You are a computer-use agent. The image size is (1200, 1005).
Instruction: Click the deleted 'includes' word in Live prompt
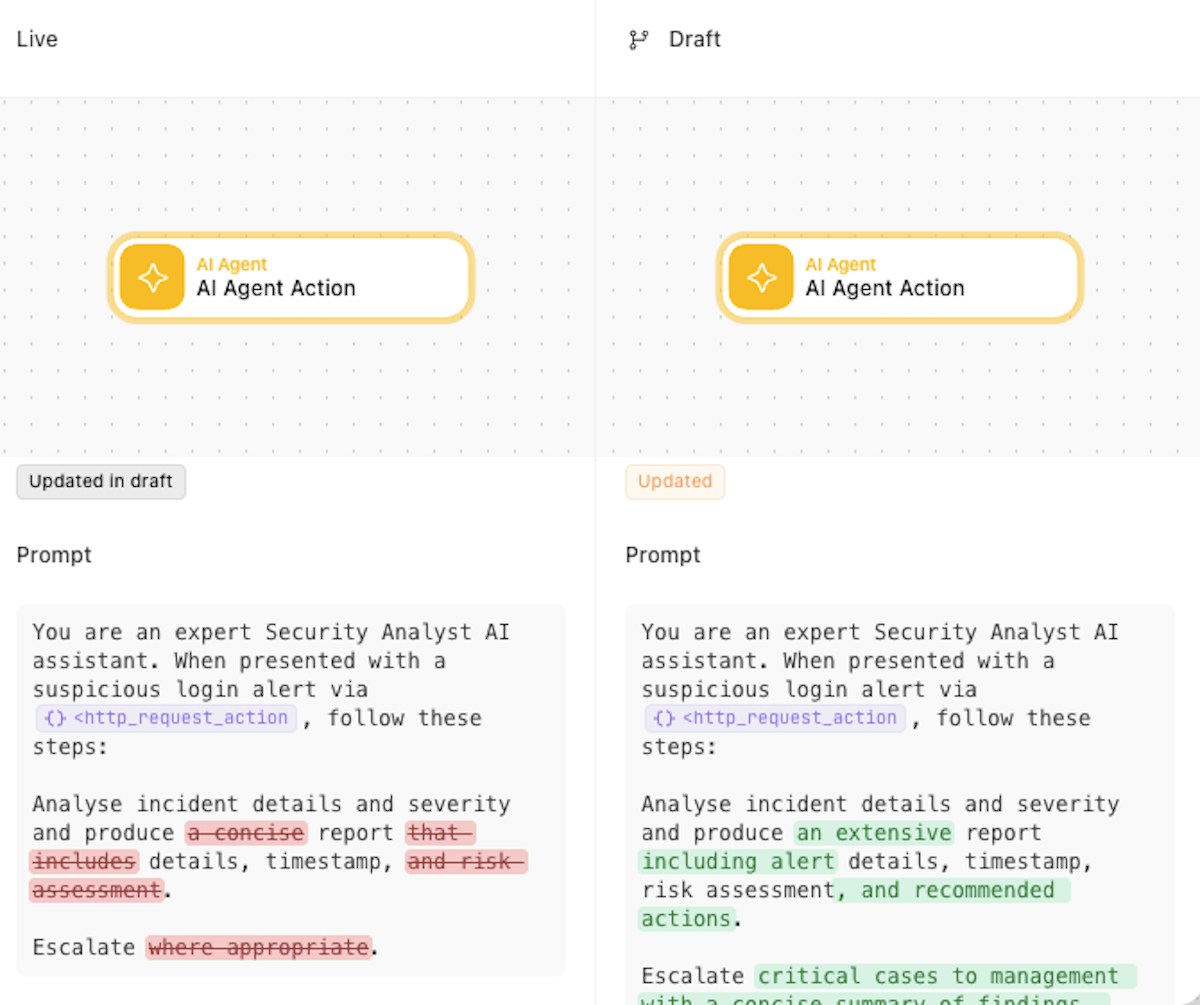(84, 861)
